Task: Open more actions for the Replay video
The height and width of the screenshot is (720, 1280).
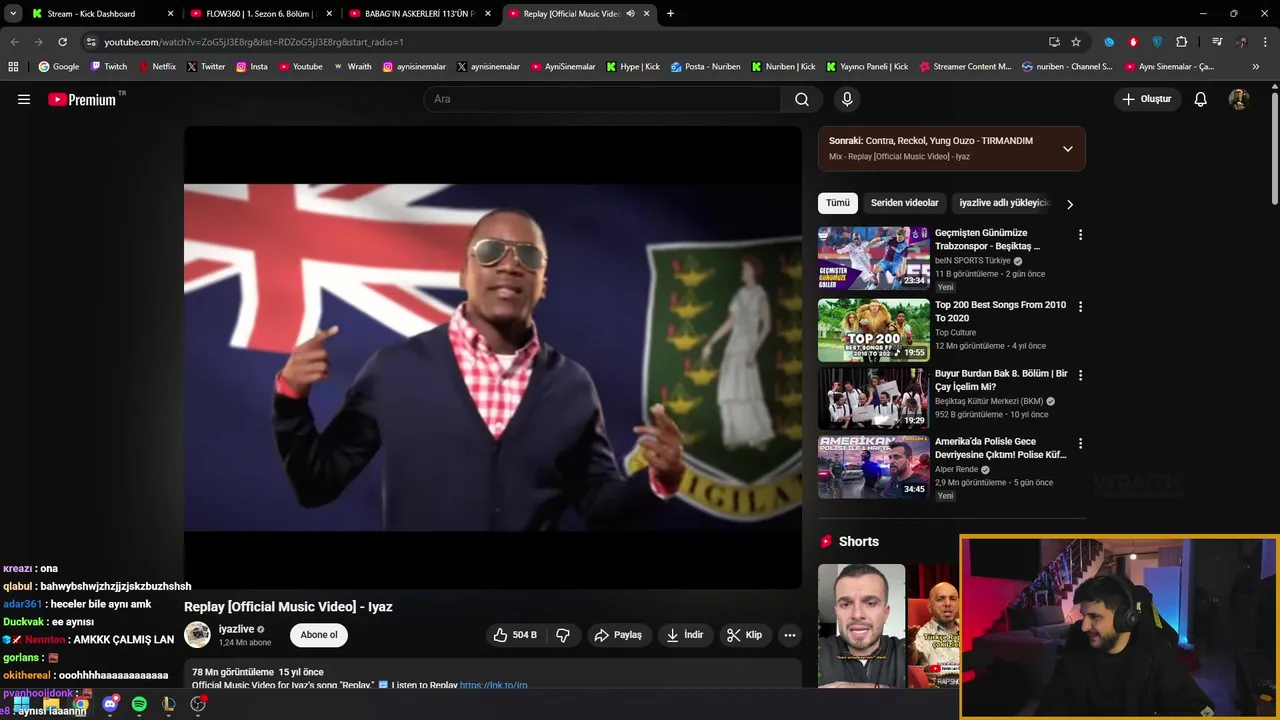Action: [x=790, y=635]
